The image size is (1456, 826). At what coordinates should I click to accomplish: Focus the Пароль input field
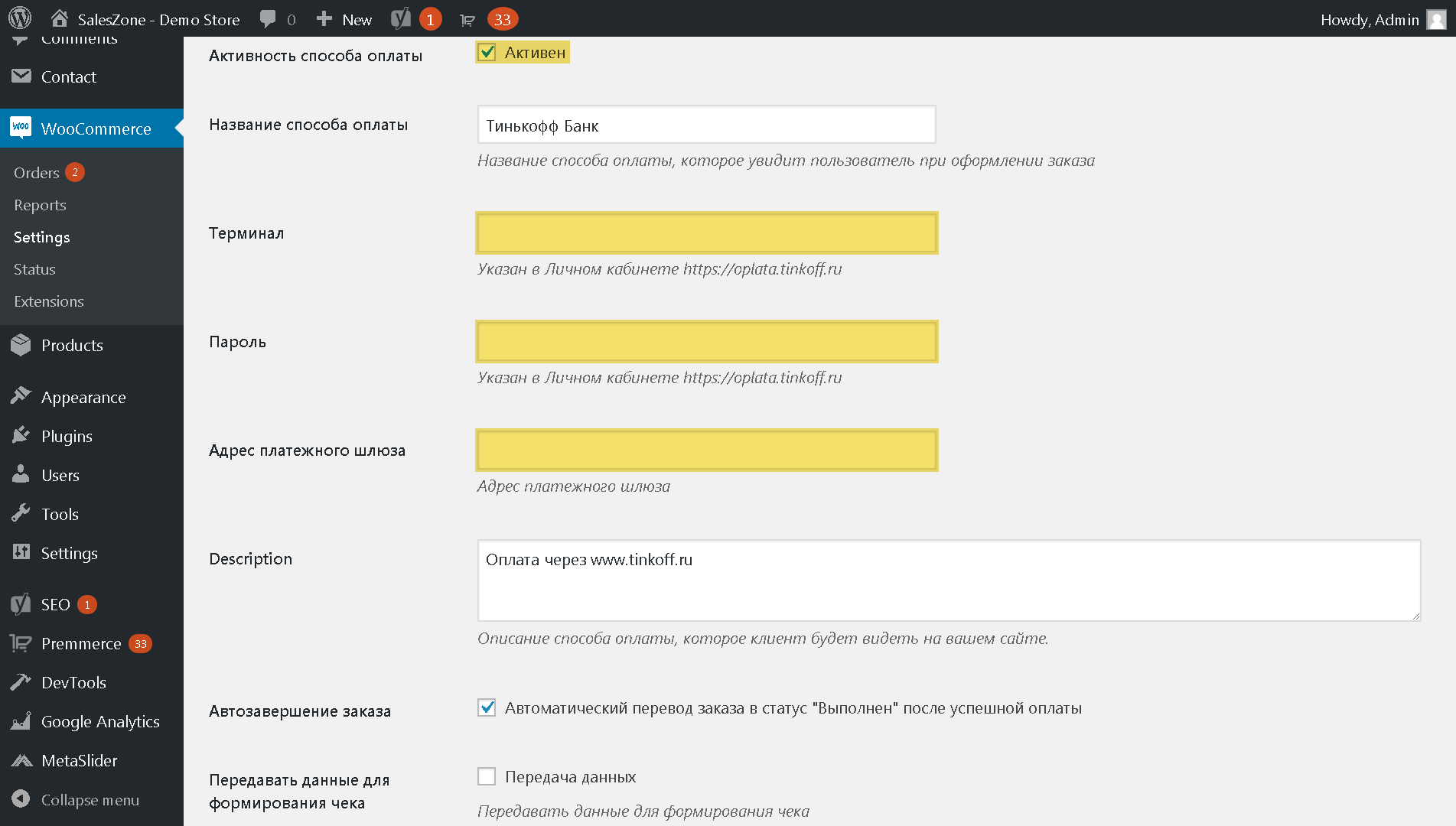click(706, 342)
